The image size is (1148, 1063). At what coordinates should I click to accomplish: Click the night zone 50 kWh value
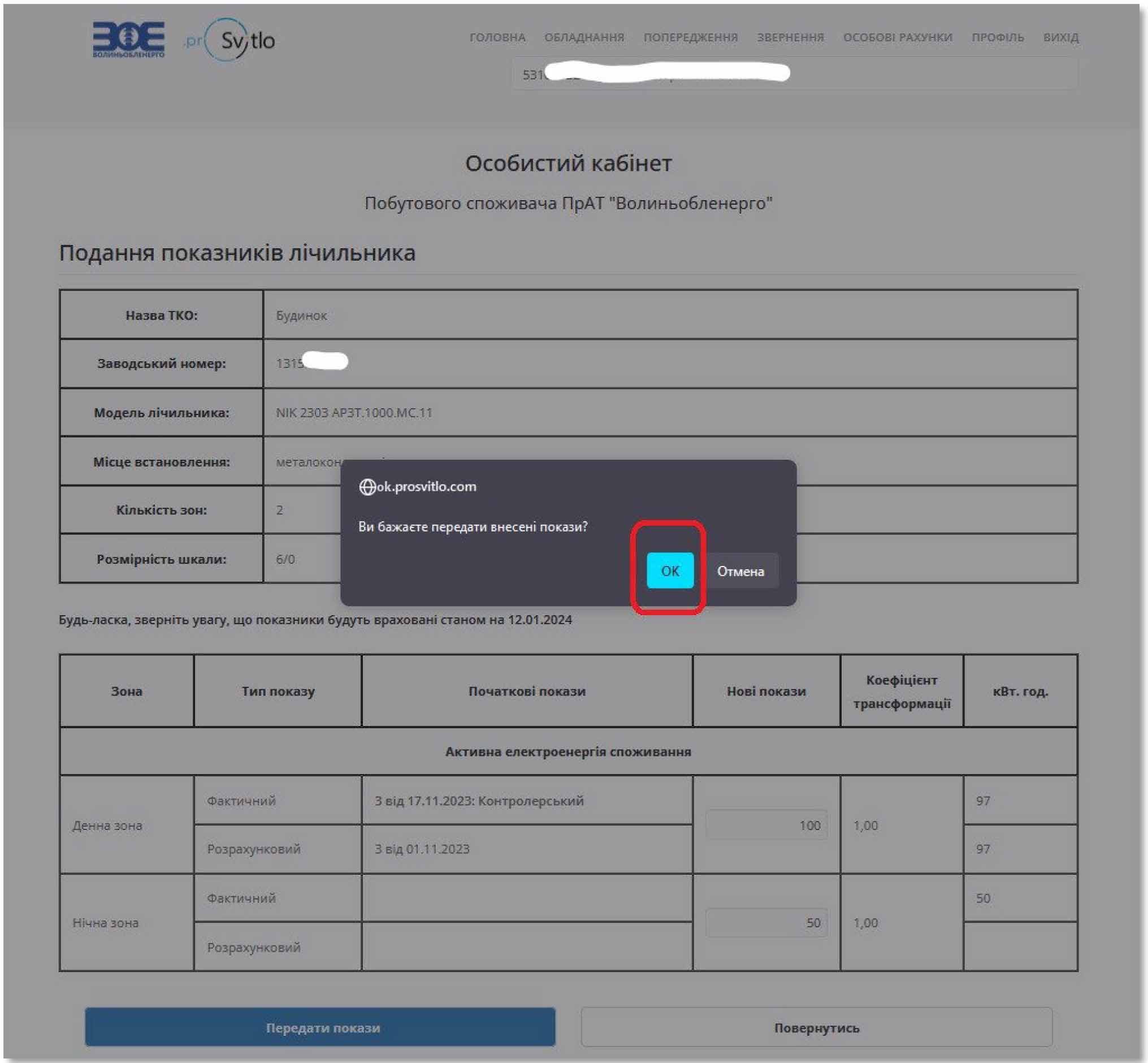[983, 898]
